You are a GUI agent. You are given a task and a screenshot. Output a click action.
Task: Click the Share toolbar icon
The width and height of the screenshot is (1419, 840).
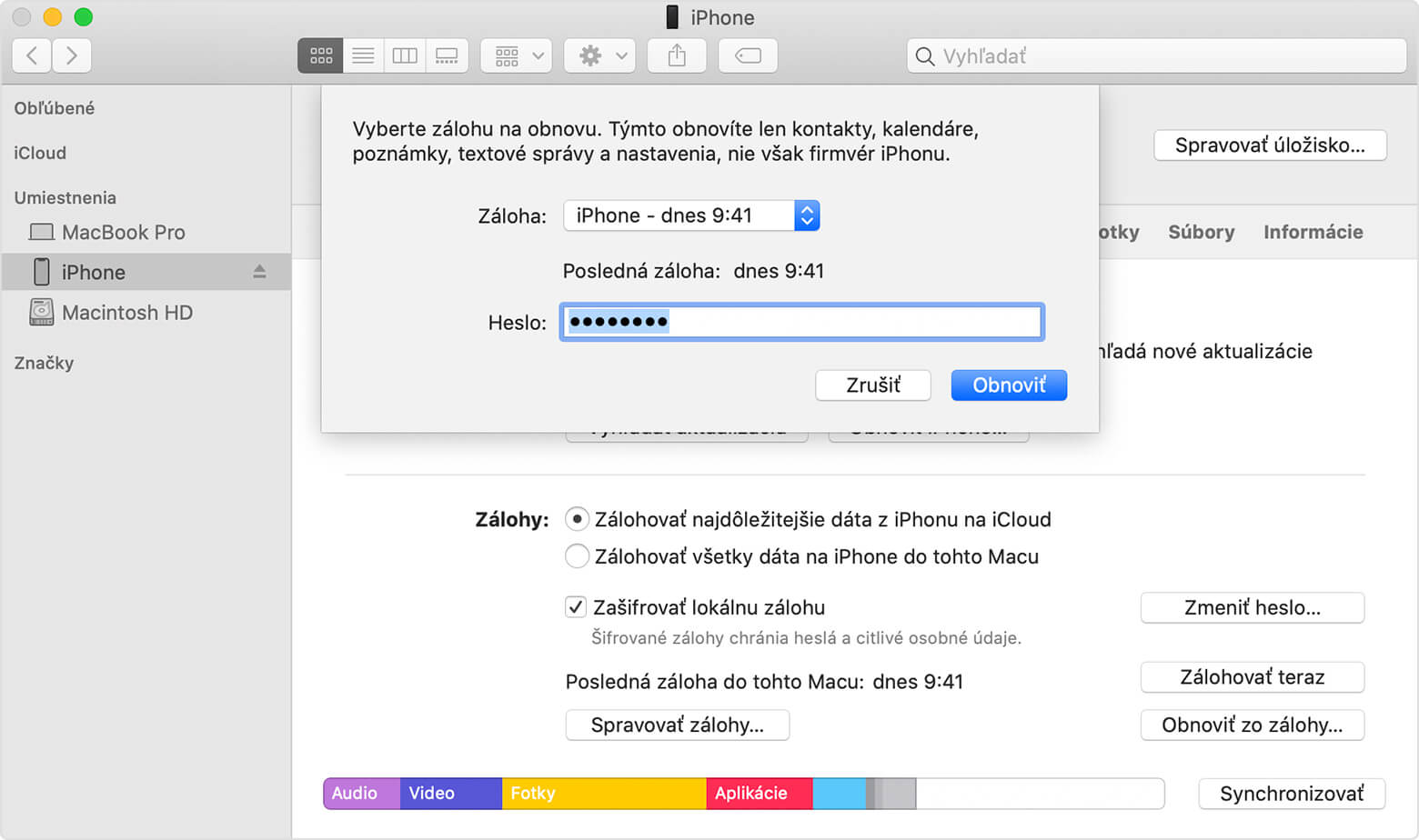[x=677, y=55]
